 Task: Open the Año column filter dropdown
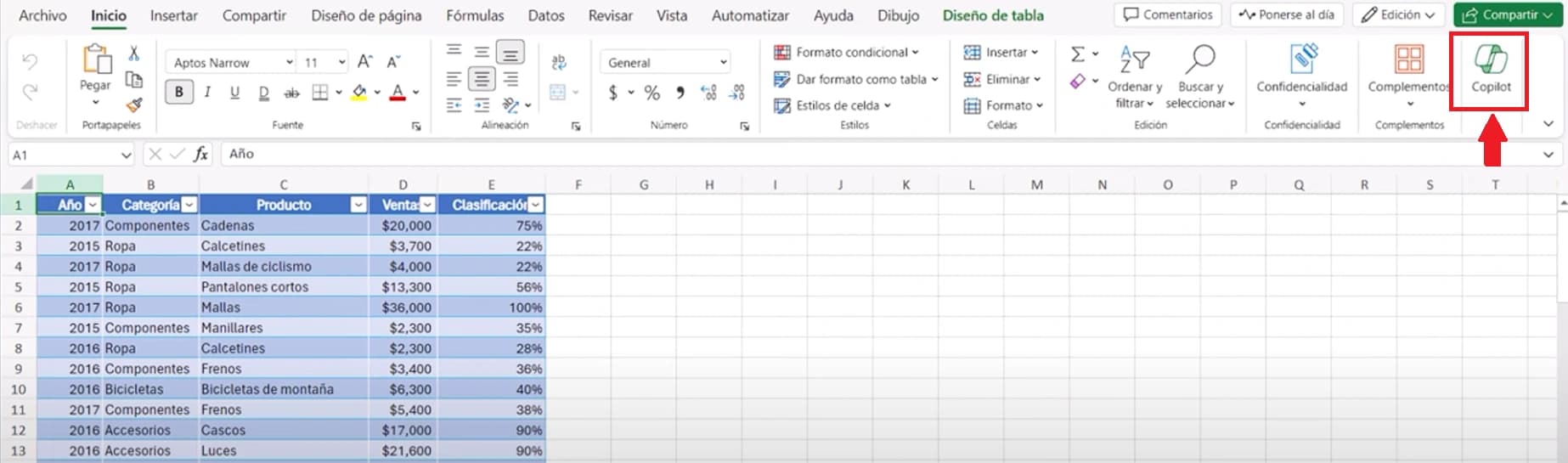(93, 205)
